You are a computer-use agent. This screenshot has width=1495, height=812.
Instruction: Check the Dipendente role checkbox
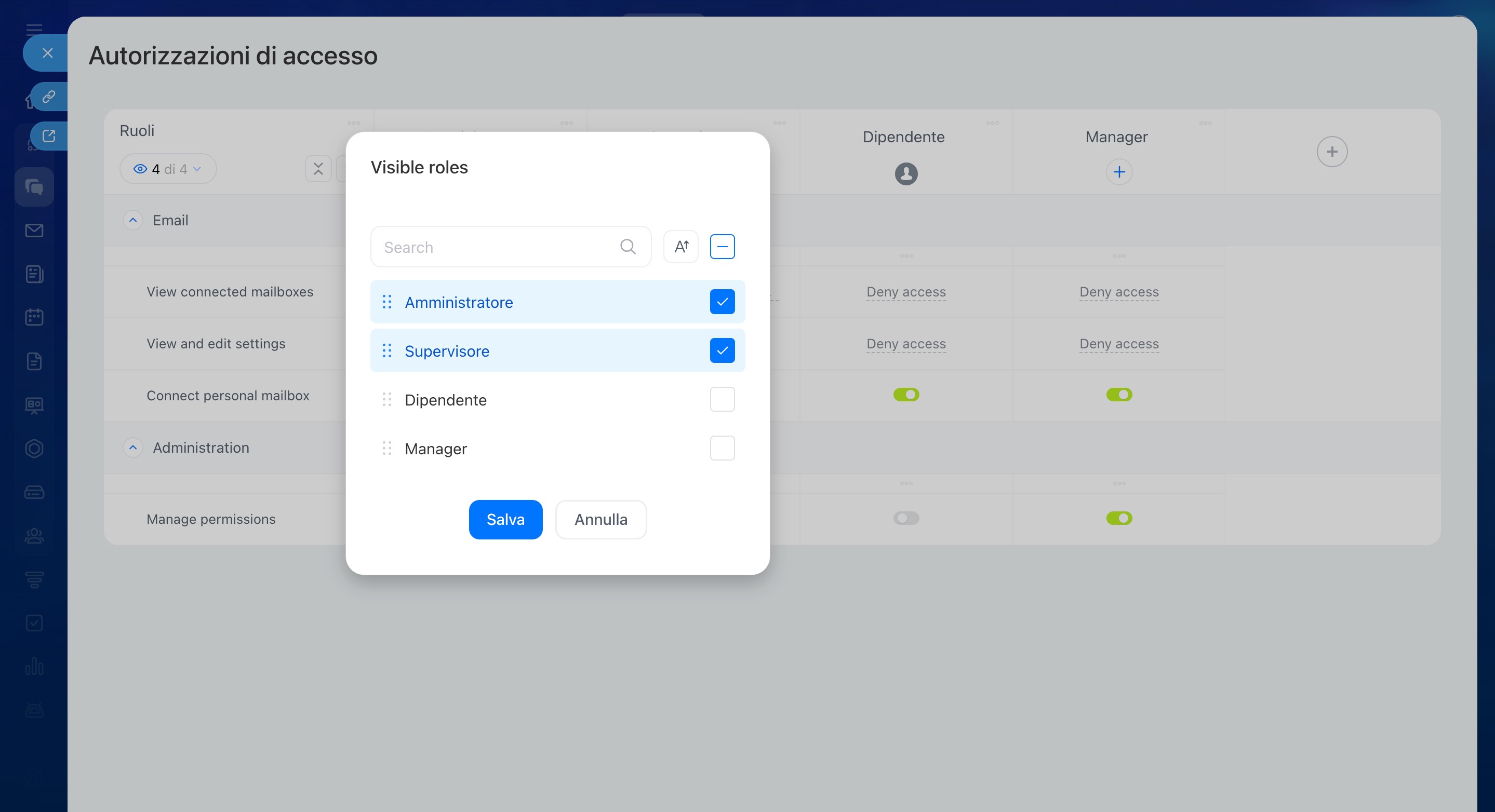click(x=722, y=400)
